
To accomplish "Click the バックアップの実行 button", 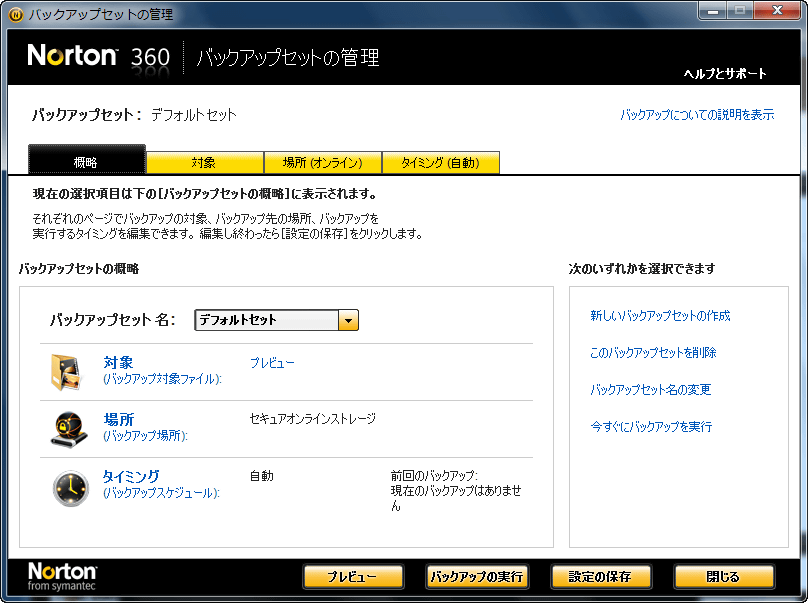I will (477, 577).
